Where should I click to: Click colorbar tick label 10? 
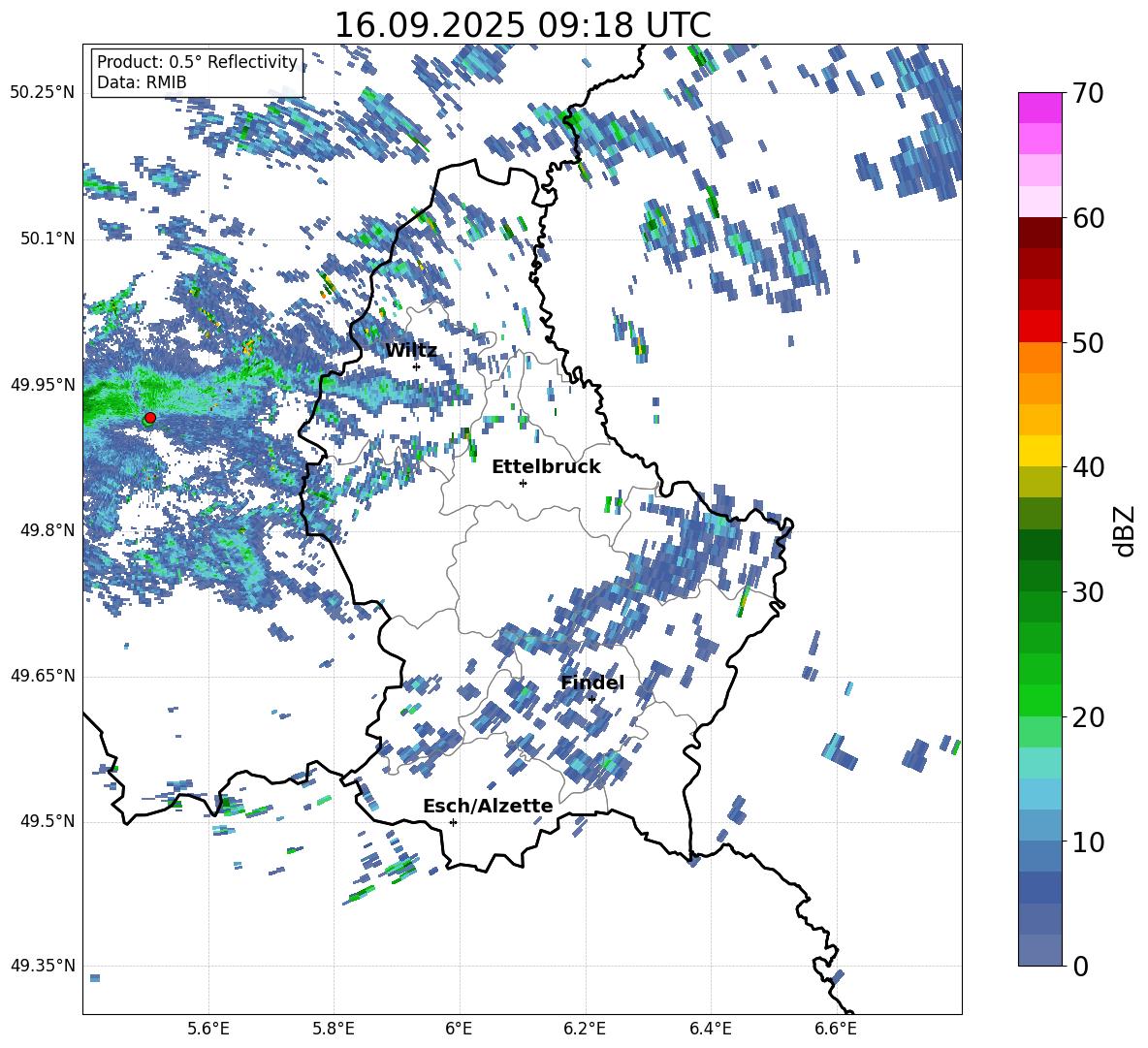click(1087, 842)
